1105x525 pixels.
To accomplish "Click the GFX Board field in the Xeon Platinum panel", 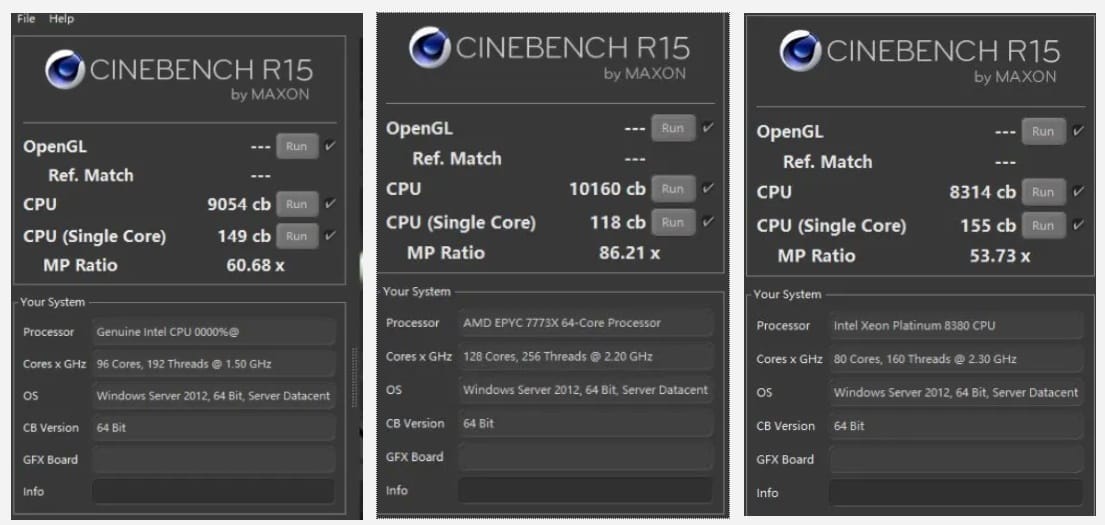I will click(955, 459).
